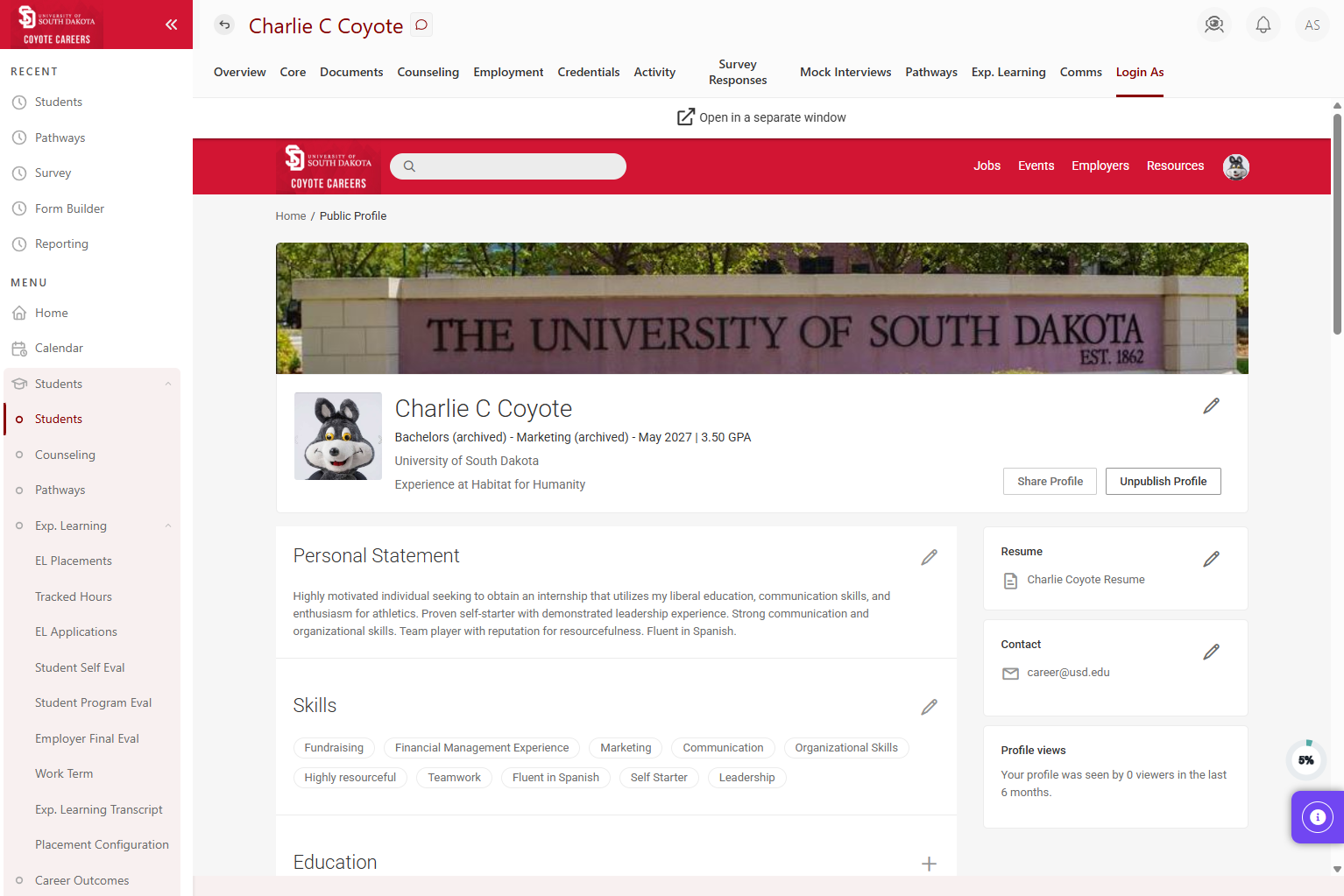Click the Fundraising skill tag
This screenshot has height=896, width=1344.
click(x=334, y=748)
